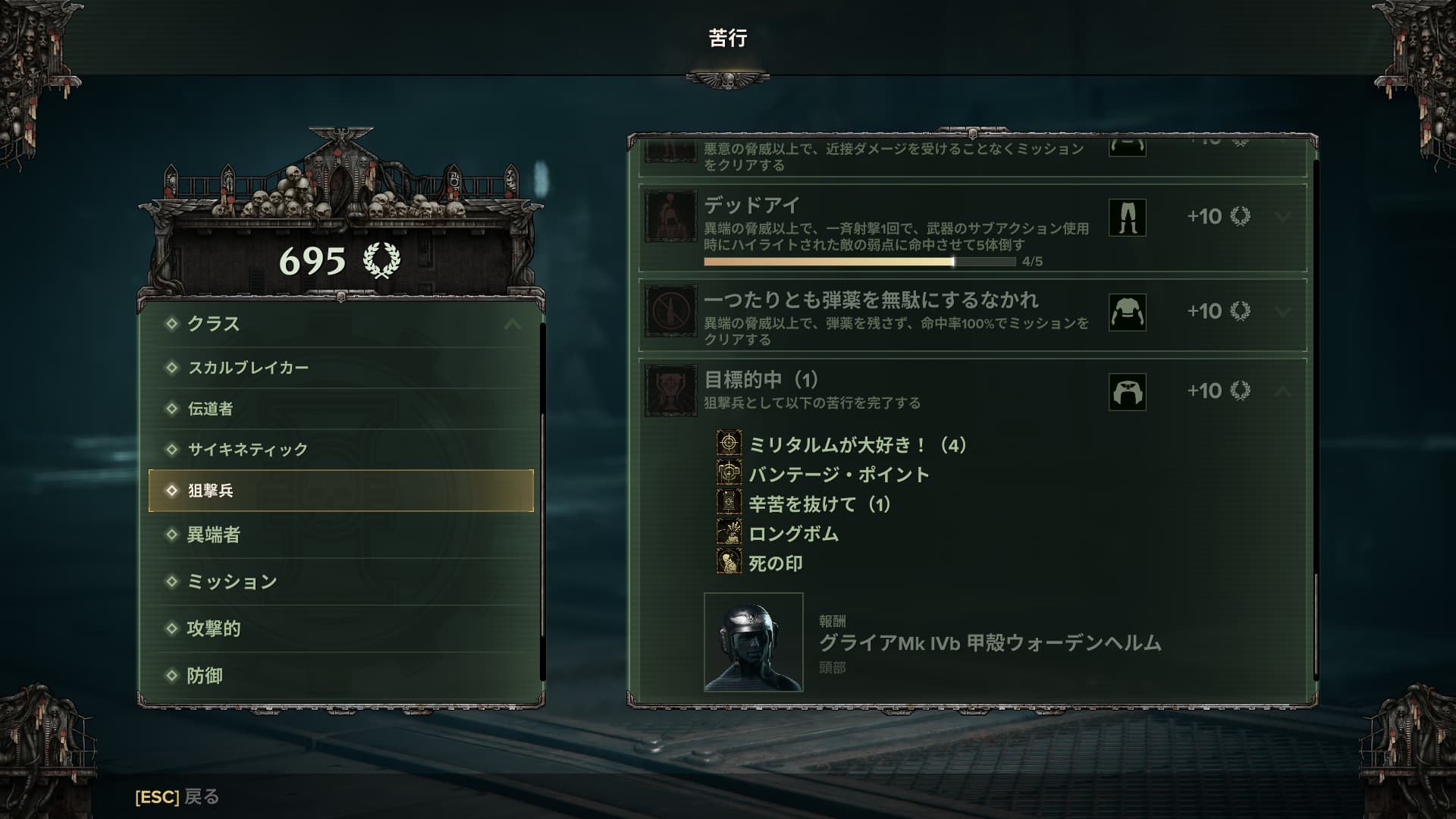
Task: Click the leg armor reward icon for デッドアイ
Action: (1127, 217)
